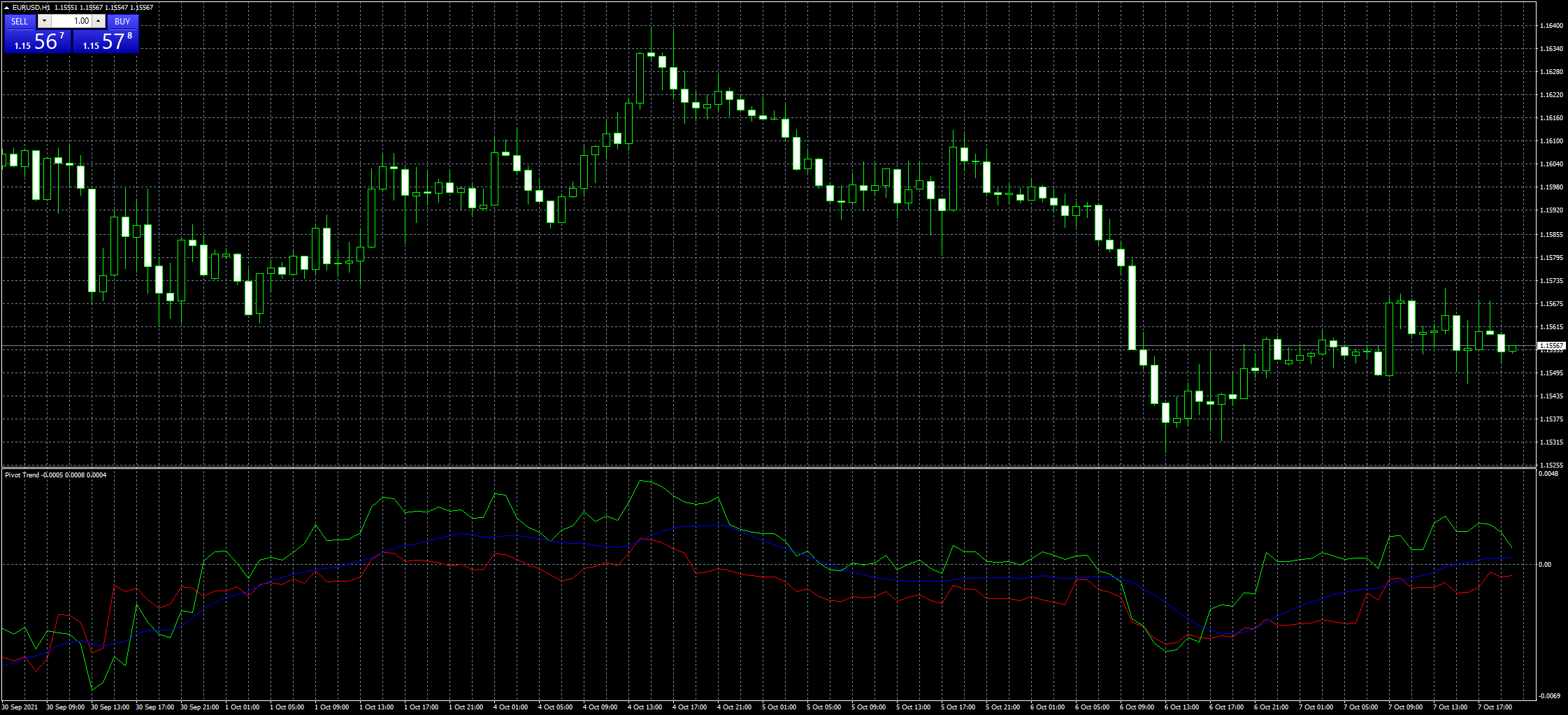Click the 1.15980 price scale label
This screenshot has height=715, width=1568.
(1551, 187)
